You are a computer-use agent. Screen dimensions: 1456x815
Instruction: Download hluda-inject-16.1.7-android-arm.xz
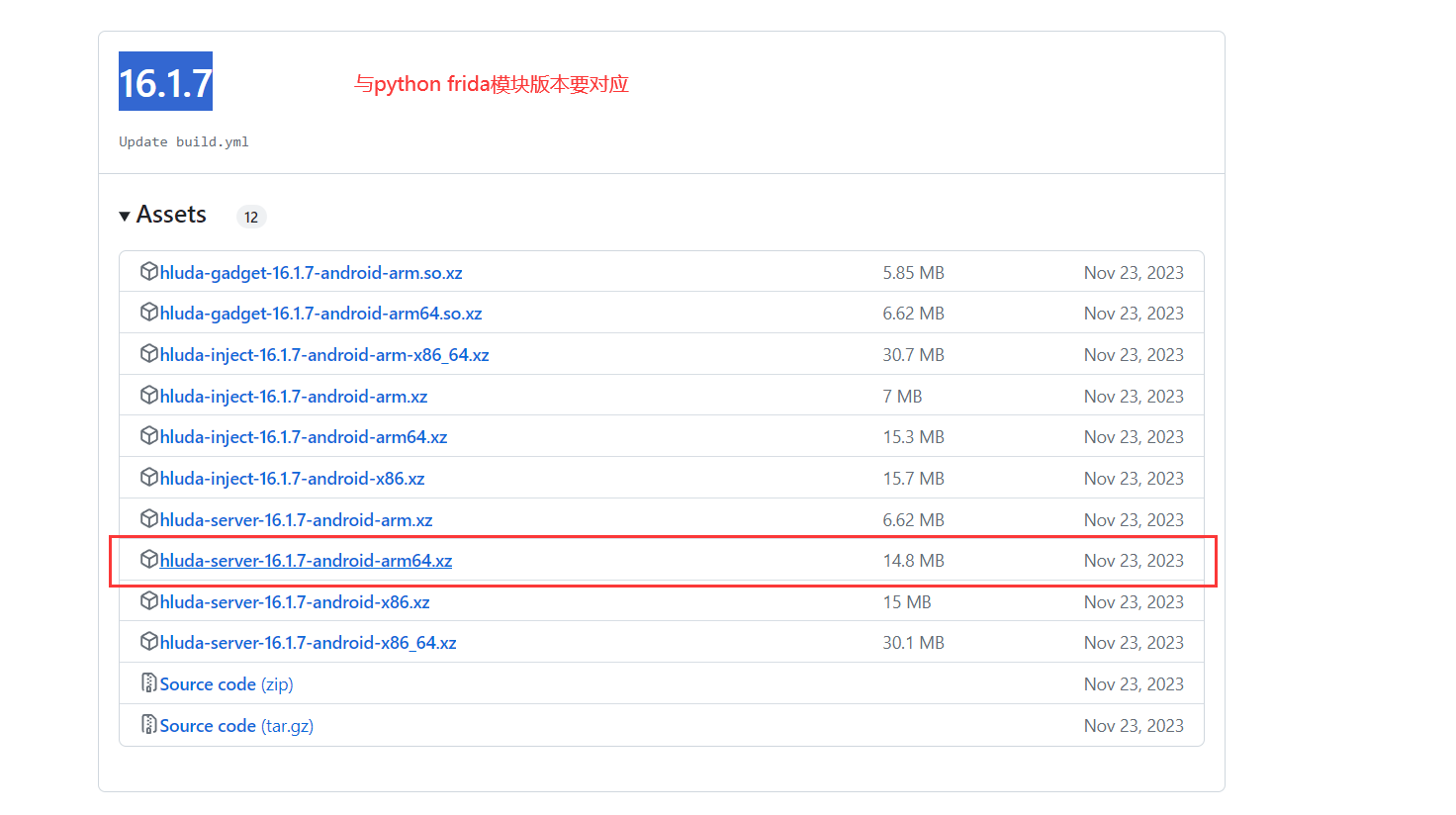coord(294,397)
